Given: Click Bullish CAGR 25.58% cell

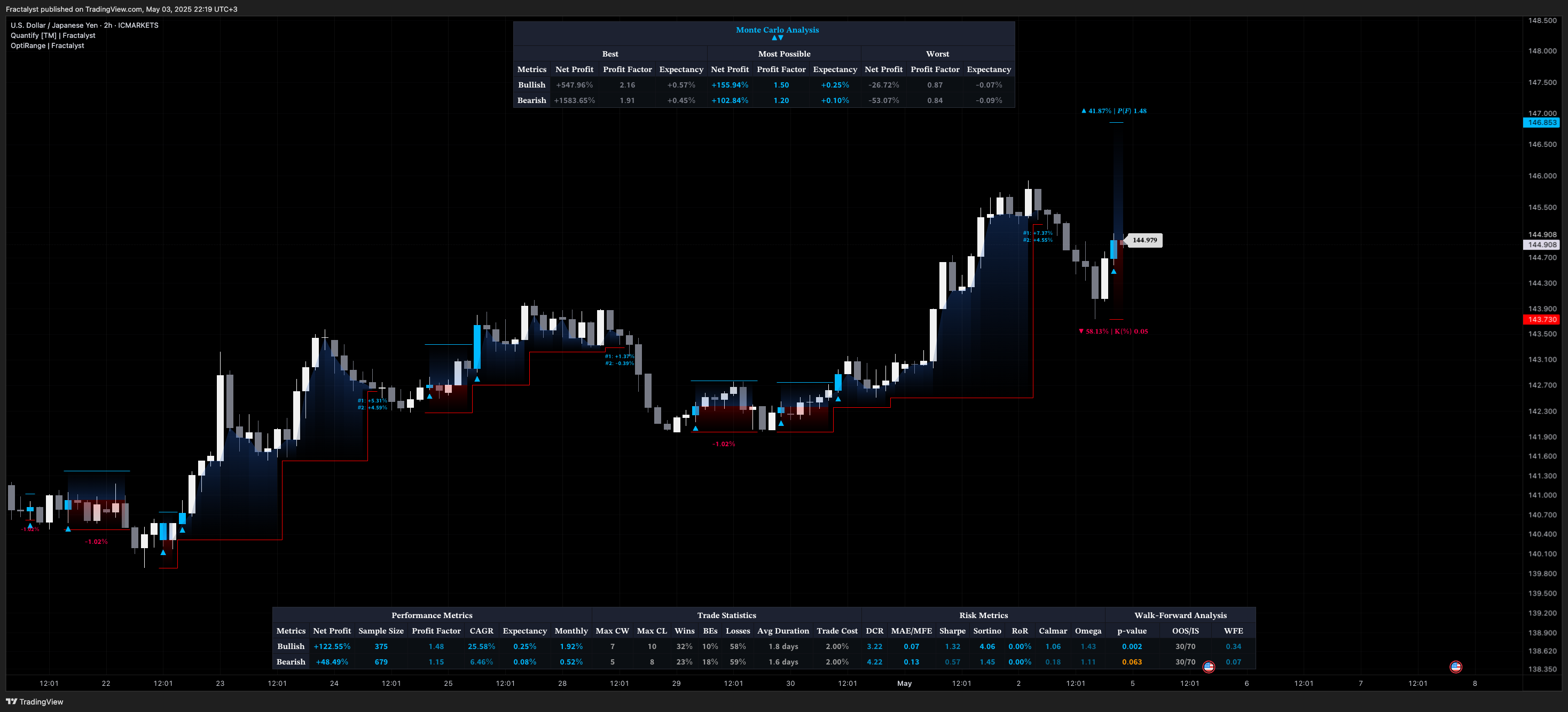Looking at the screenshot, I should (x=481, y=647).
